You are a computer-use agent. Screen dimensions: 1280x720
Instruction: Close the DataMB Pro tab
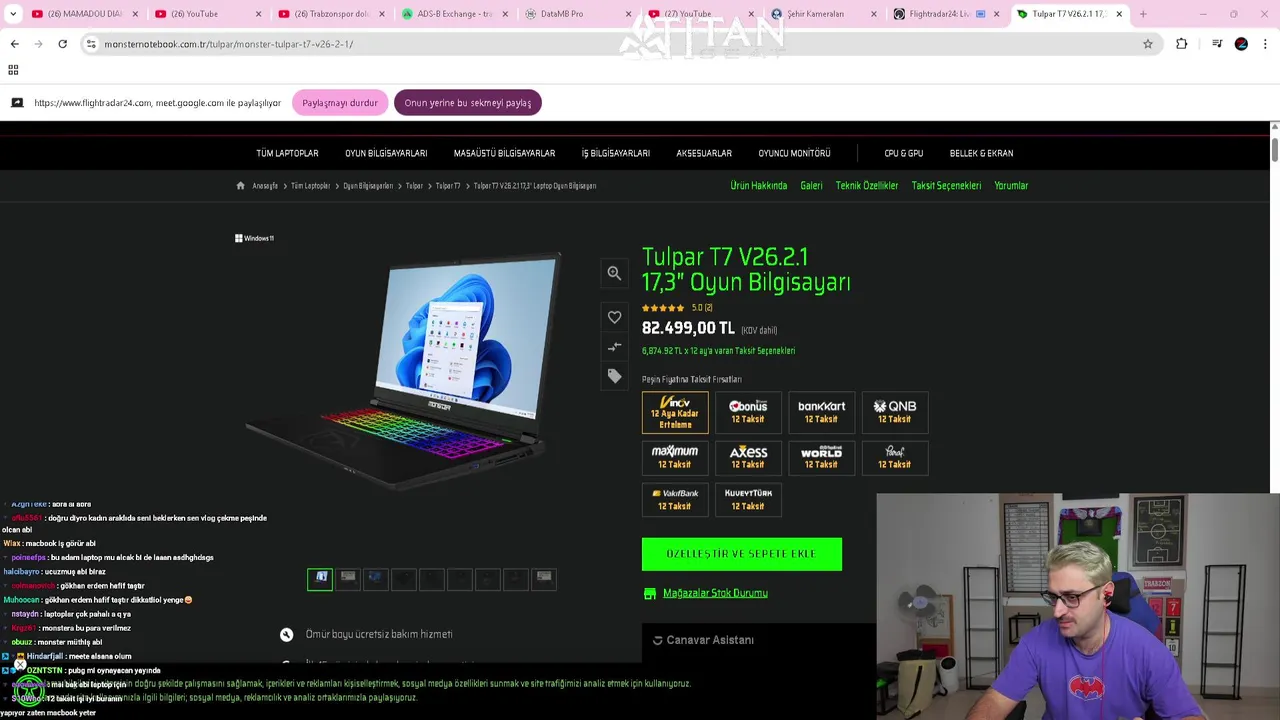(x=628, y=14)
